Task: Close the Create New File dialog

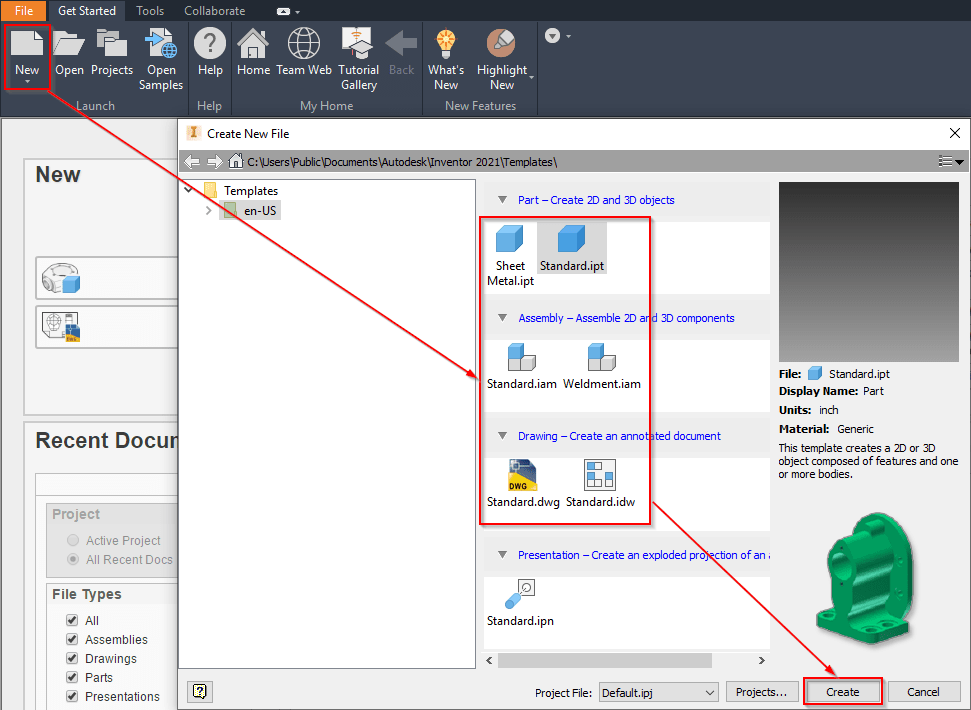Action: (x=954, y=133)
